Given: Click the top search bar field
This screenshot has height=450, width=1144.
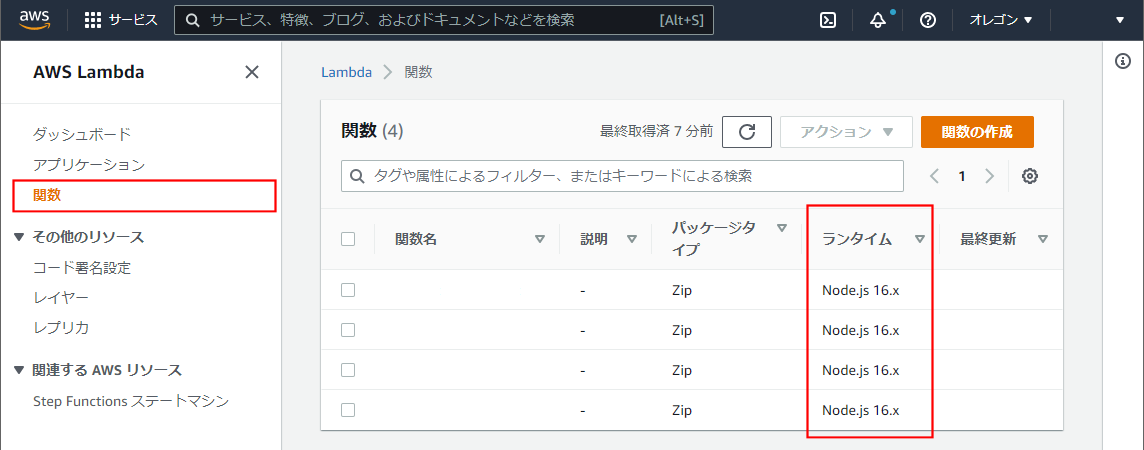Looking at the screenshot, I should coord(444,20).
